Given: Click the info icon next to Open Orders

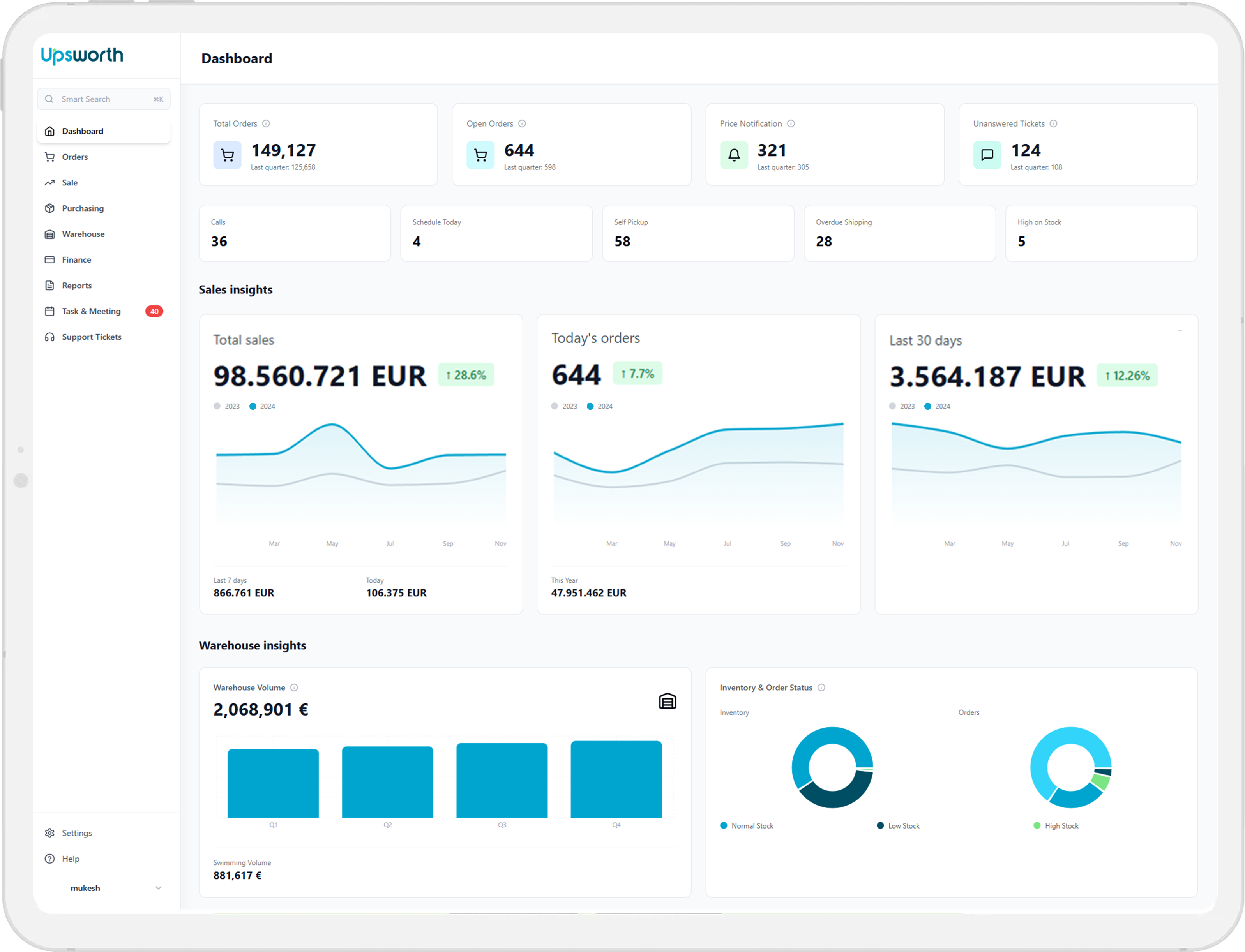Looking at the screenshot, I should coord(522,123).
